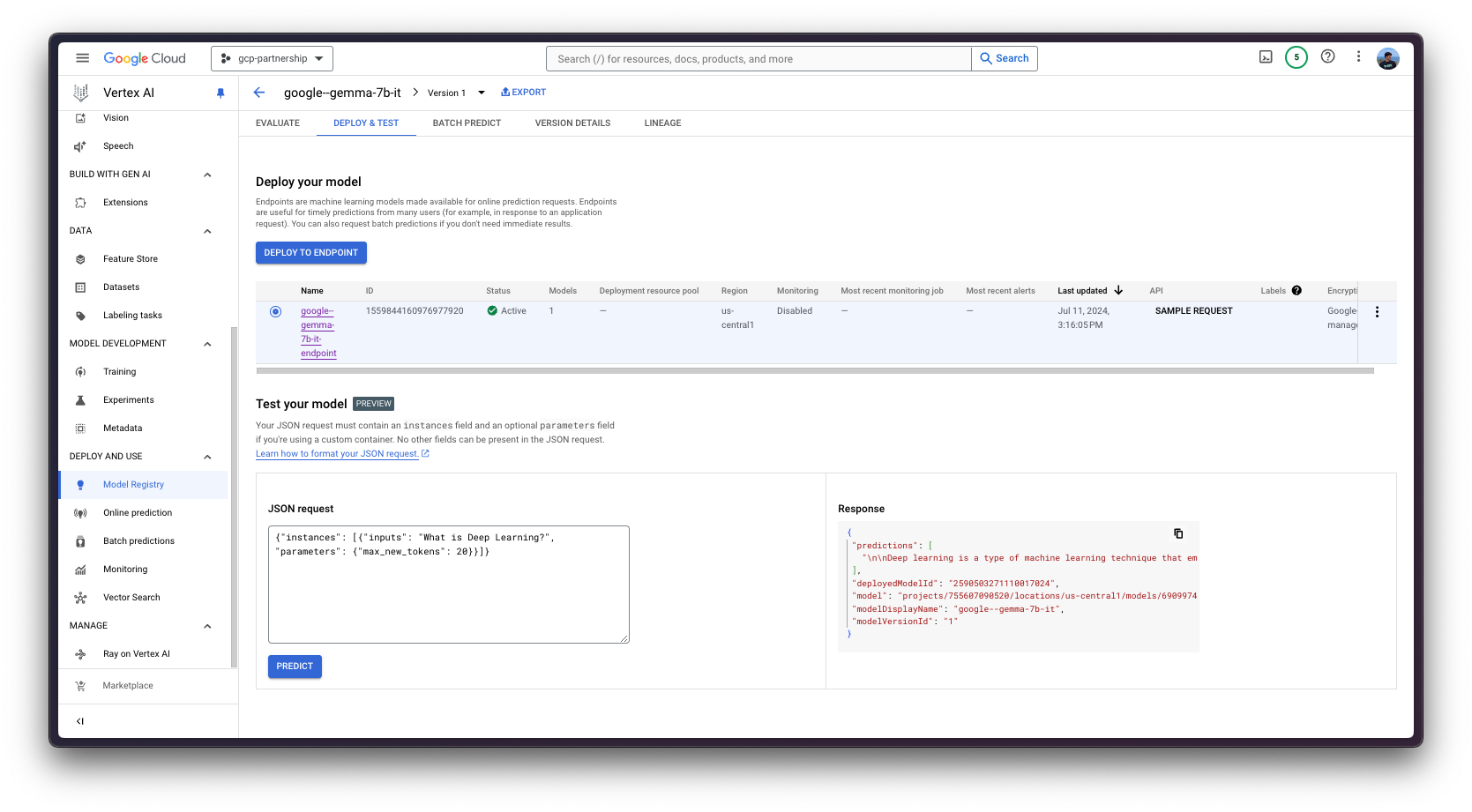Open the Version 1 dropdown
Viewport: 1472px width, 812px height.
click(456, 93)
